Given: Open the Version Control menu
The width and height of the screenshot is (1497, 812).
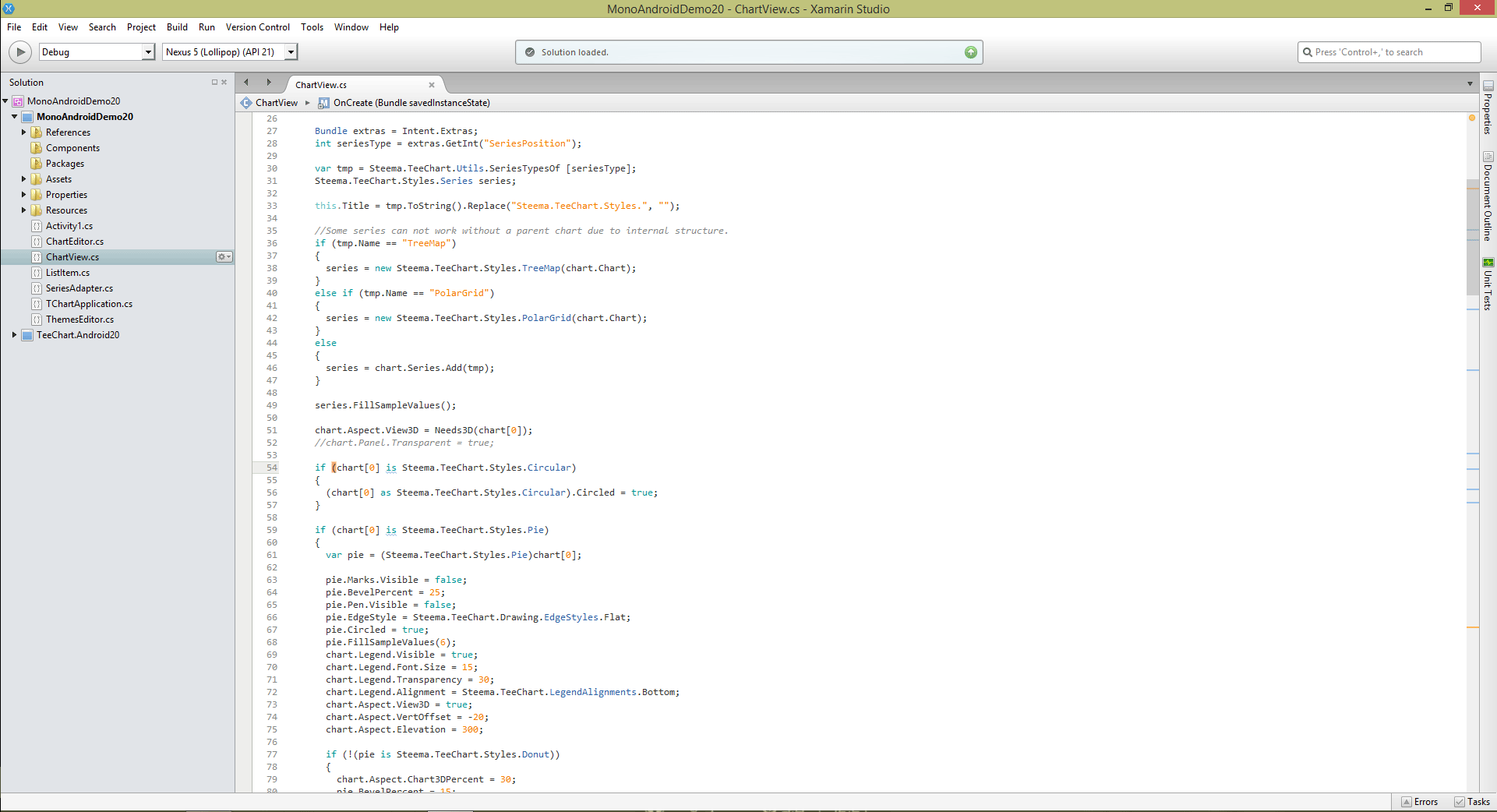Looking at the screenshot, I should [258, 27].
